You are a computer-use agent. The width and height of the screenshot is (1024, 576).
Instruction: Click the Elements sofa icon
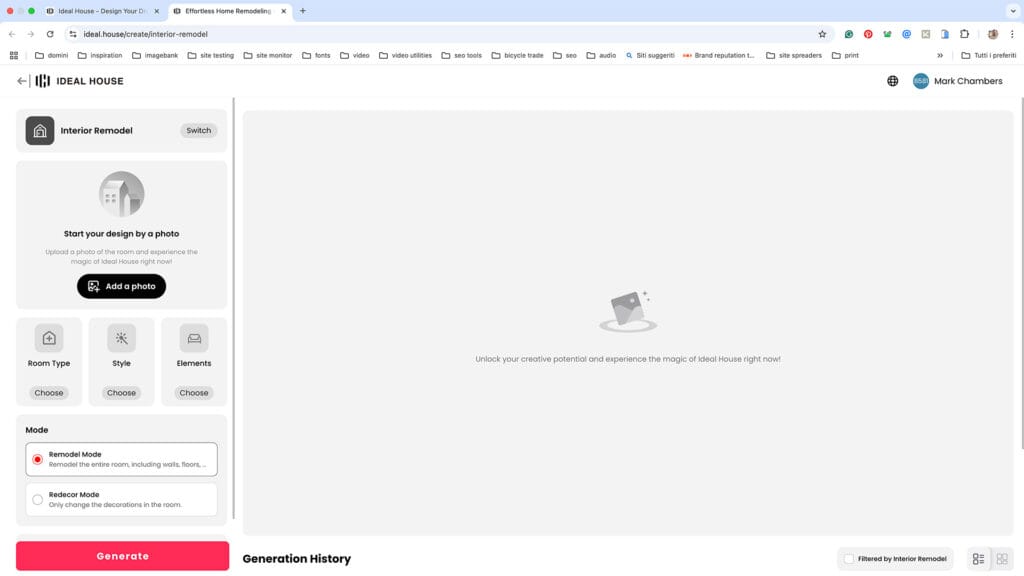tap(194, 338)
